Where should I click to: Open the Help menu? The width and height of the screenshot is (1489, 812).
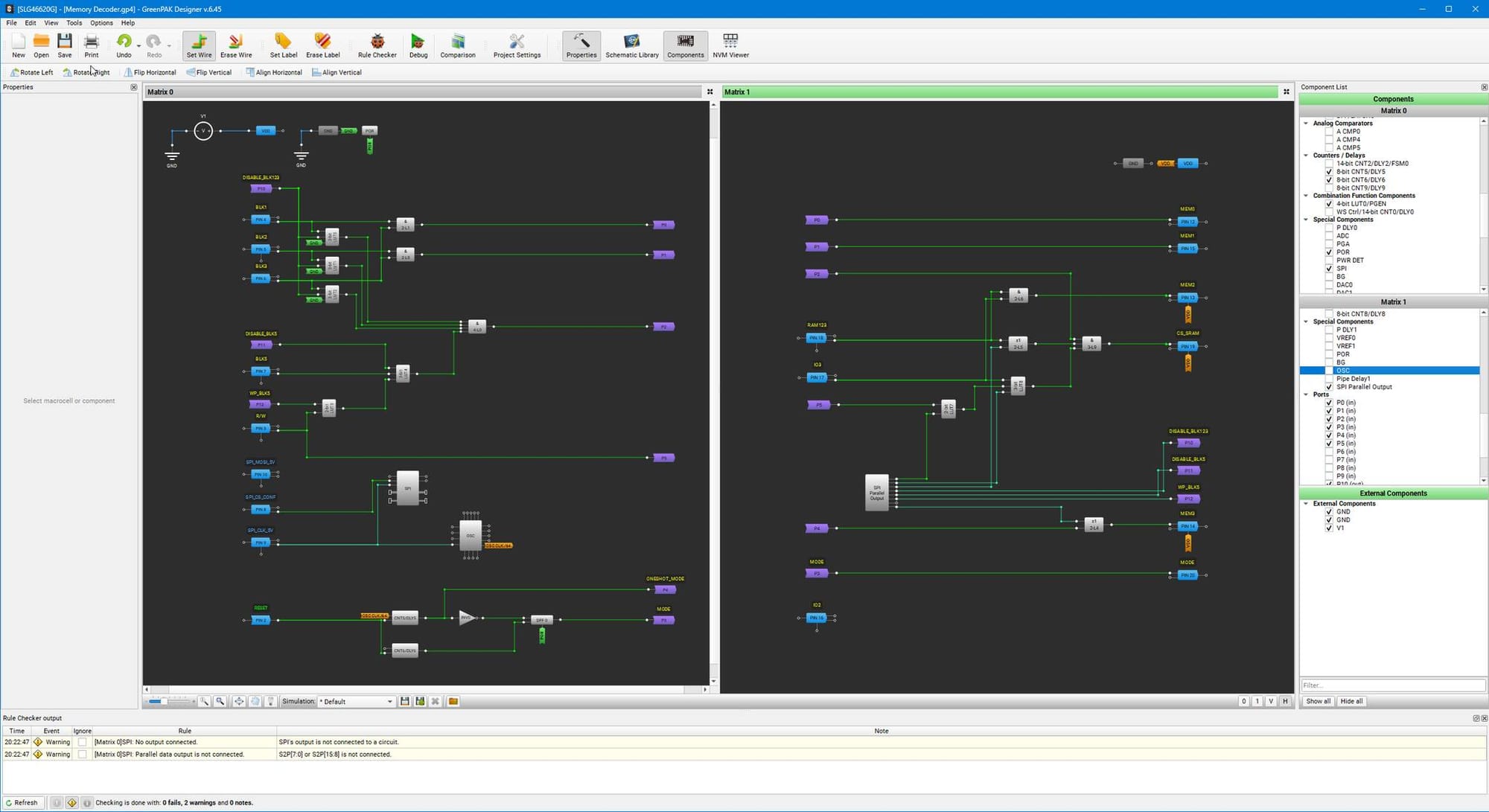(128, 22)
